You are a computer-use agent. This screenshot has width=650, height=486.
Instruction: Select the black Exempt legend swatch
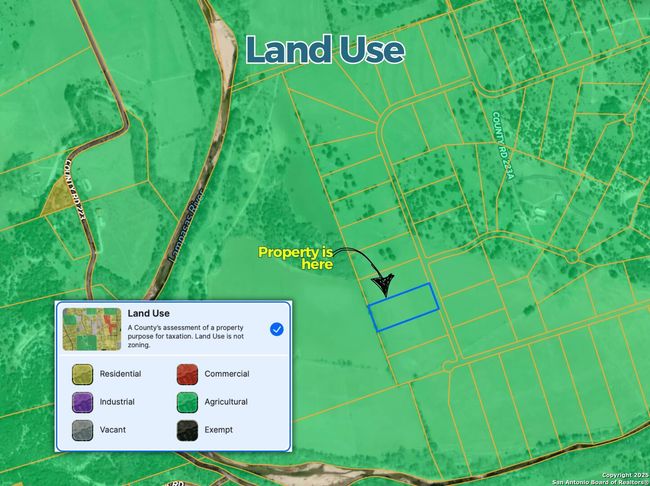188,430
